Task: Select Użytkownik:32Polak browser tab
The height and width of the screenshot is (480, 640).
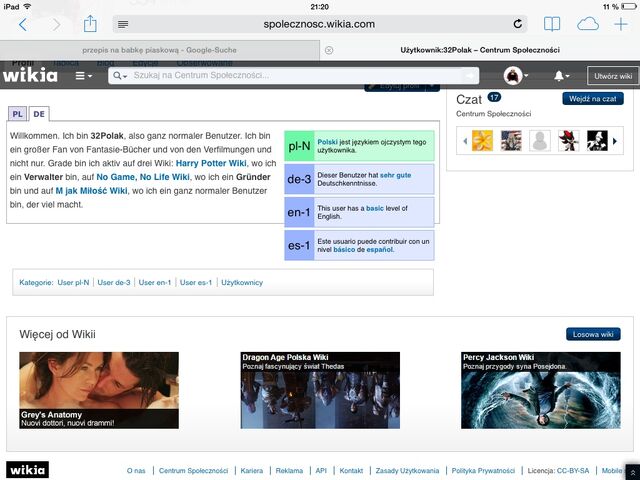Action: pyautogui.click(x=480, y=50)
